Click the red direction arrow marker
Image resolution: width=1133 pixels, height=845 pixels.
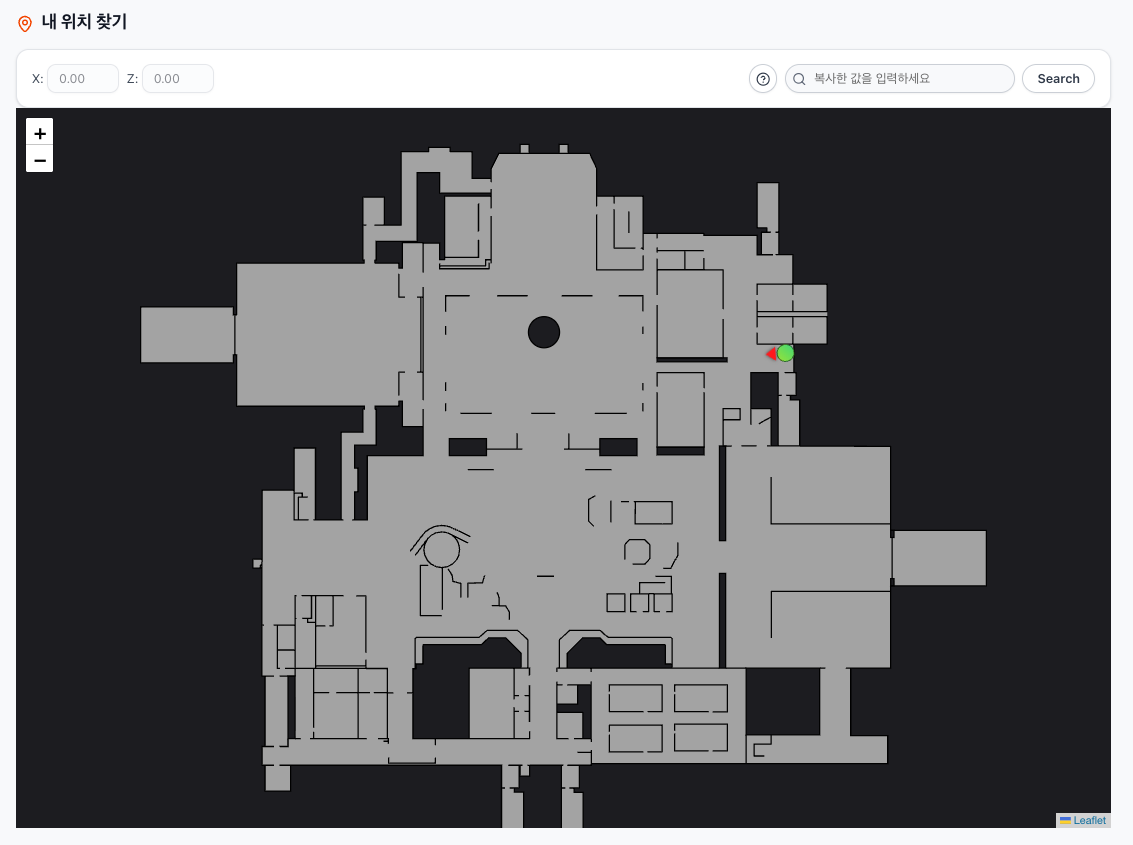771,353
